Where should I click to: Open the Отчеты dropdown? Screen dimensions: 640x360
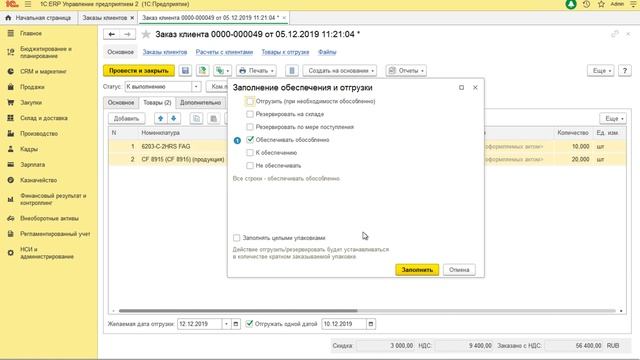(406, 71)
